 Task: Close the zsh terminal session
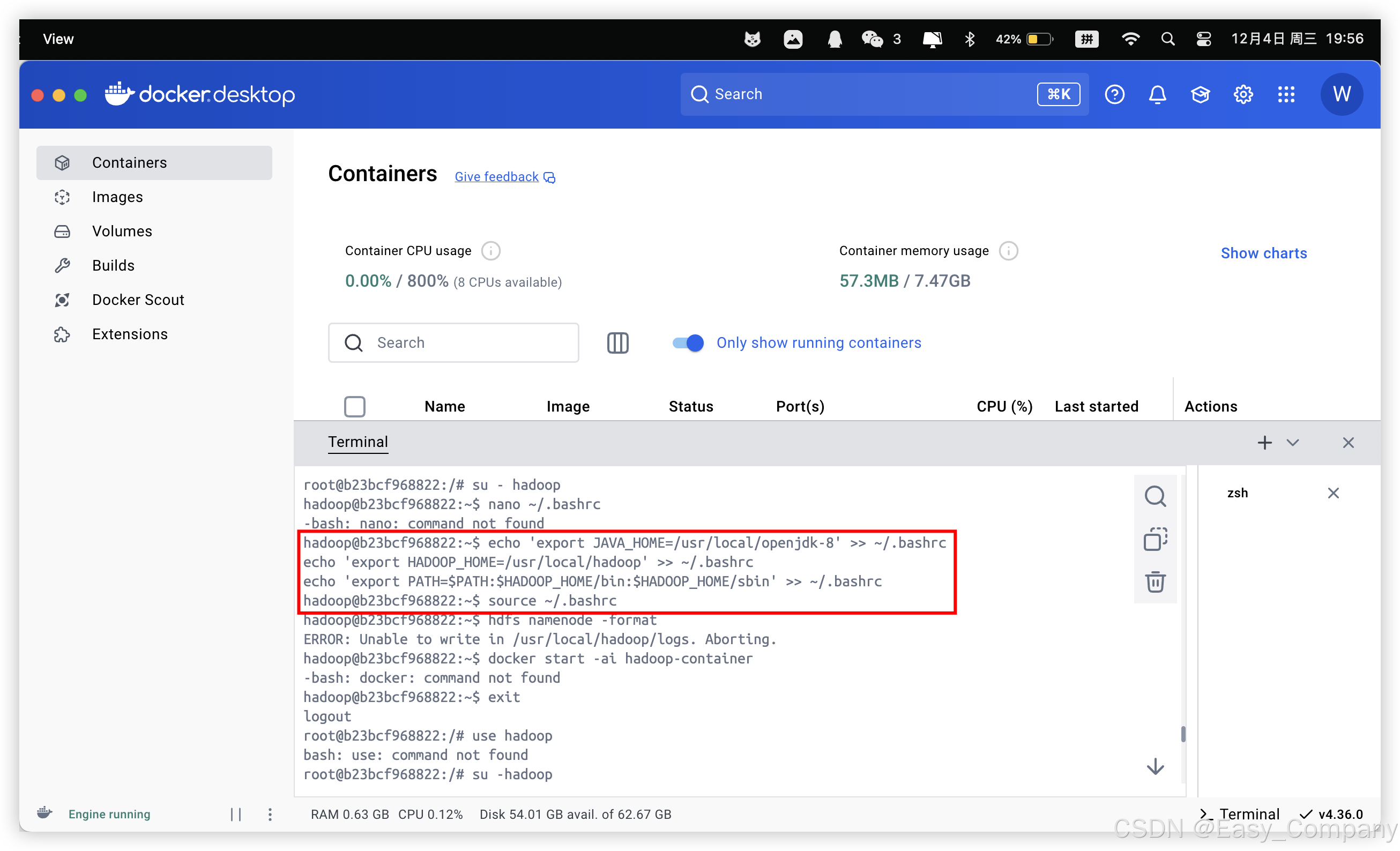[x=1333, y=492]
